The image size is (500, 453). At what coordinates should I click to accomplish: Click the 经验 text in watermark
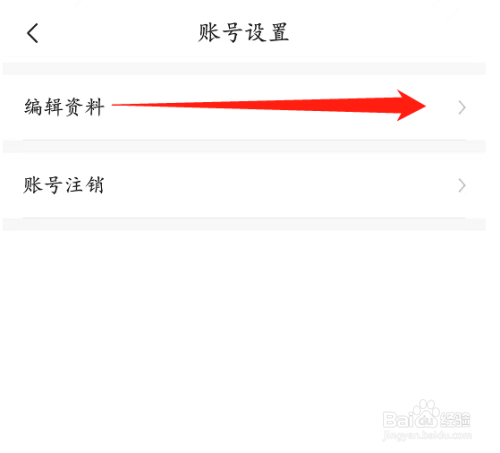455,420
